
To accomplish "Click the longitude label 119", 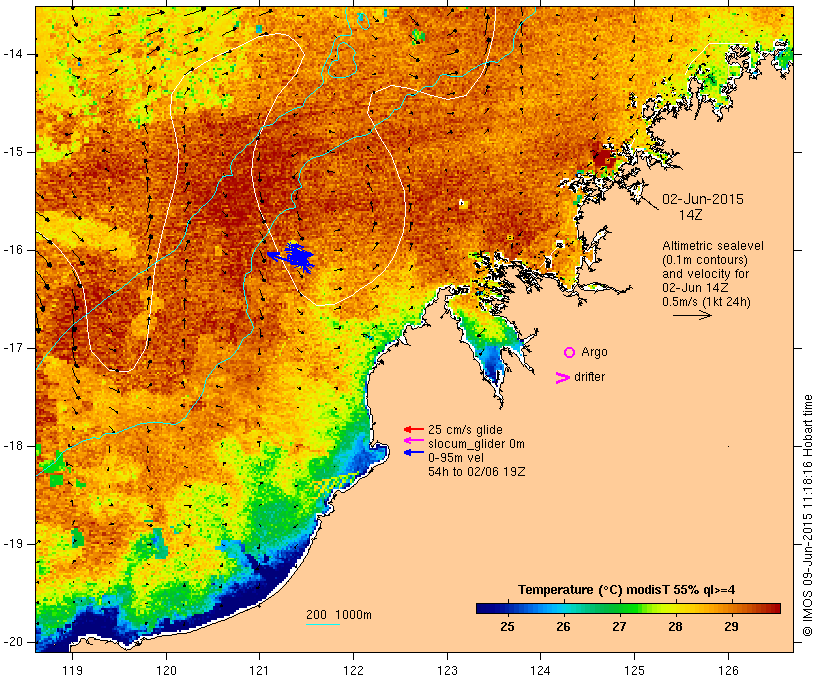I will pyautogui.click(x=72, y=670).
